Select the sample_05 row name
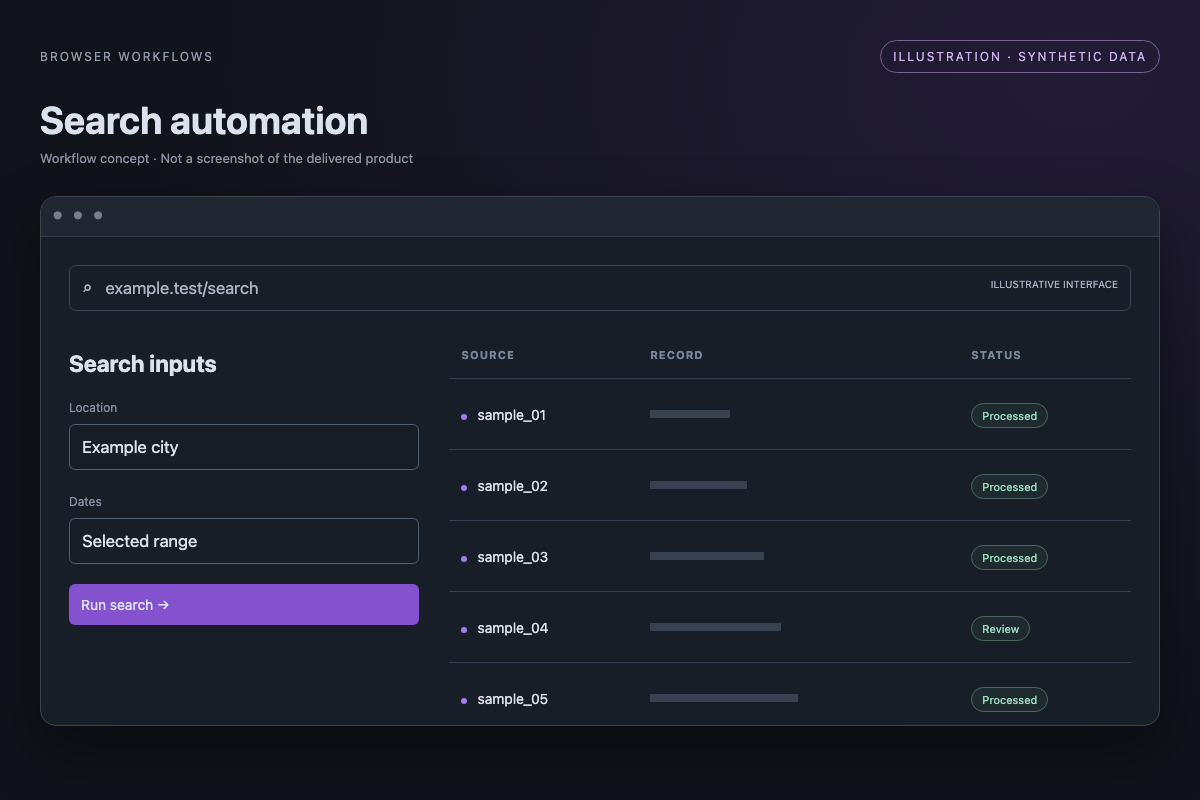The height and width of the screenshot is (800, 1200). pyautogui.click(x=513, y=699)
